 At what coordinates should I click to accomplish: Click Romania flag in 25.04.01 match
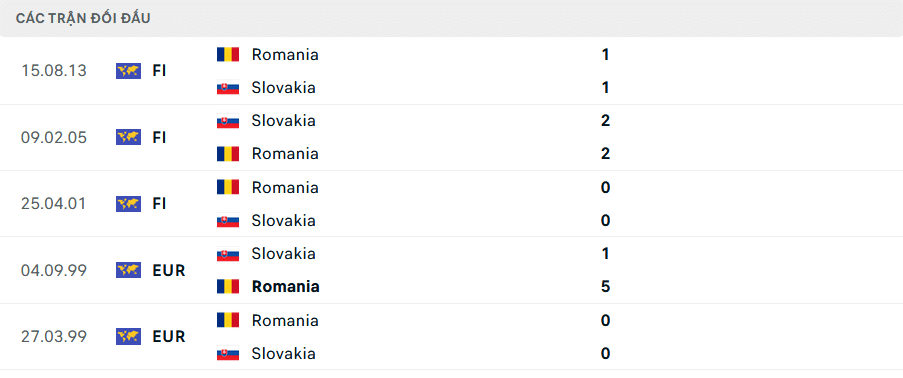(228, 187)
